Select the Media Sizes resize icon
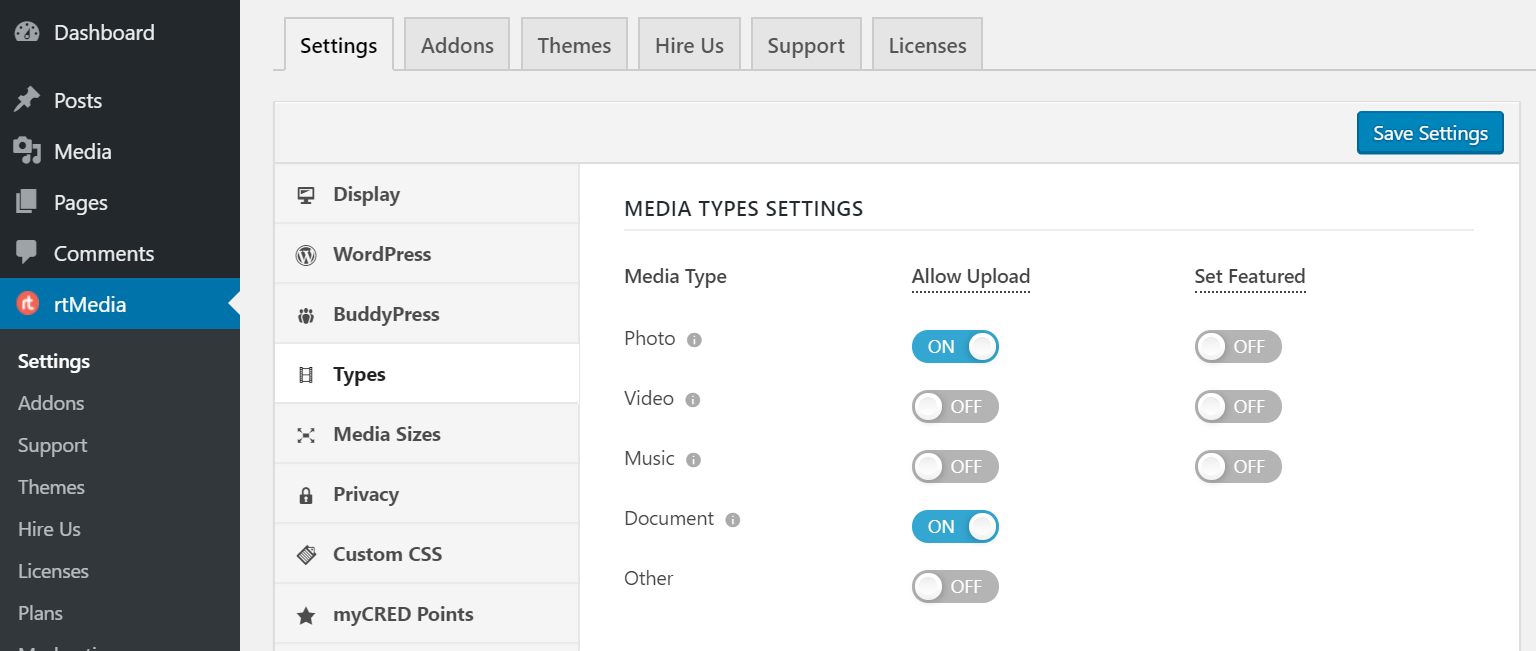The image size is (1536, 651). point(307,433)
